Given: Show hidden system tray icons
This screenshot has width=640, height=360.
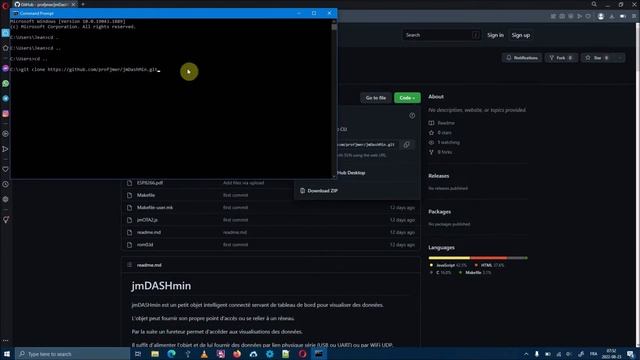Looking at the screenshot, I should tap(526, 354).
